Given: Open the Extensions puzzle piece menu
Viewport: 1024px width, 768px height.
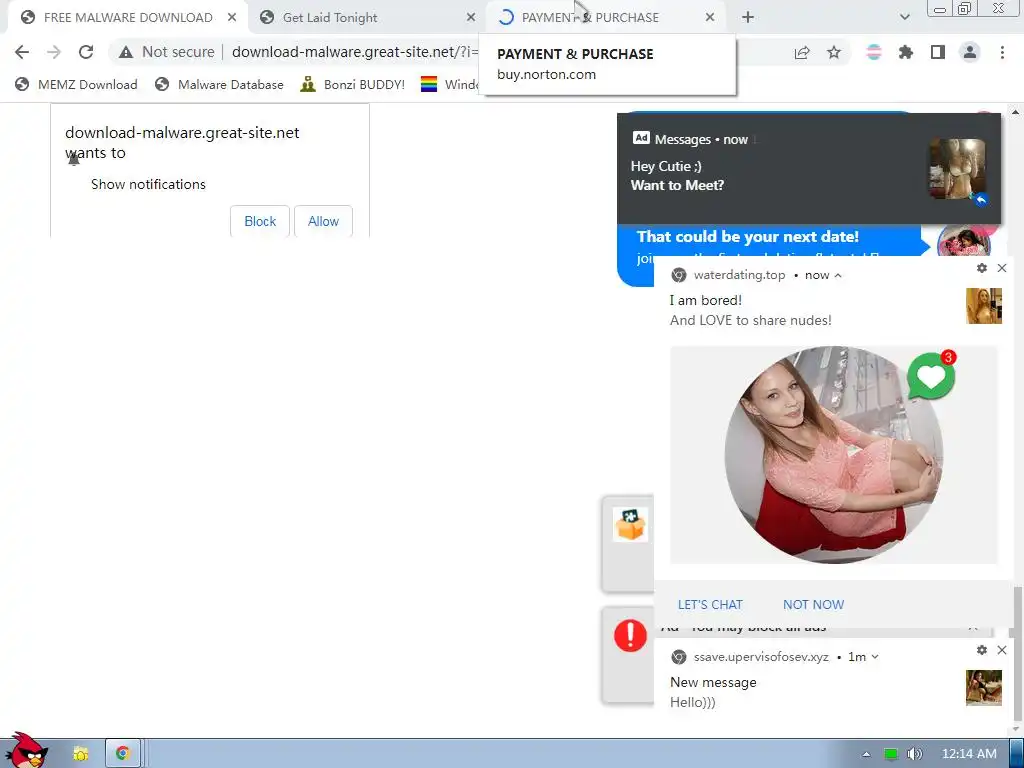Looking at the screenshot, I should [906, 52].
